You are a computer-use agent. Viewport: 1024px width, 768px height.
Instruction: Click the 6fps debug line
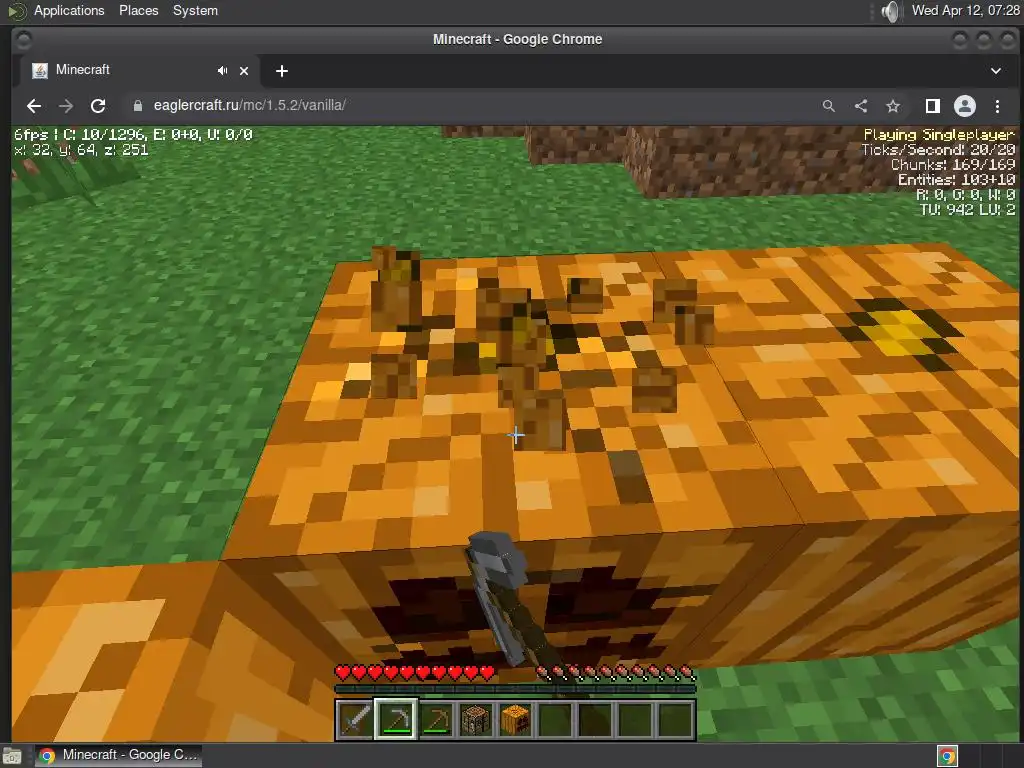[x=133, y=135]
